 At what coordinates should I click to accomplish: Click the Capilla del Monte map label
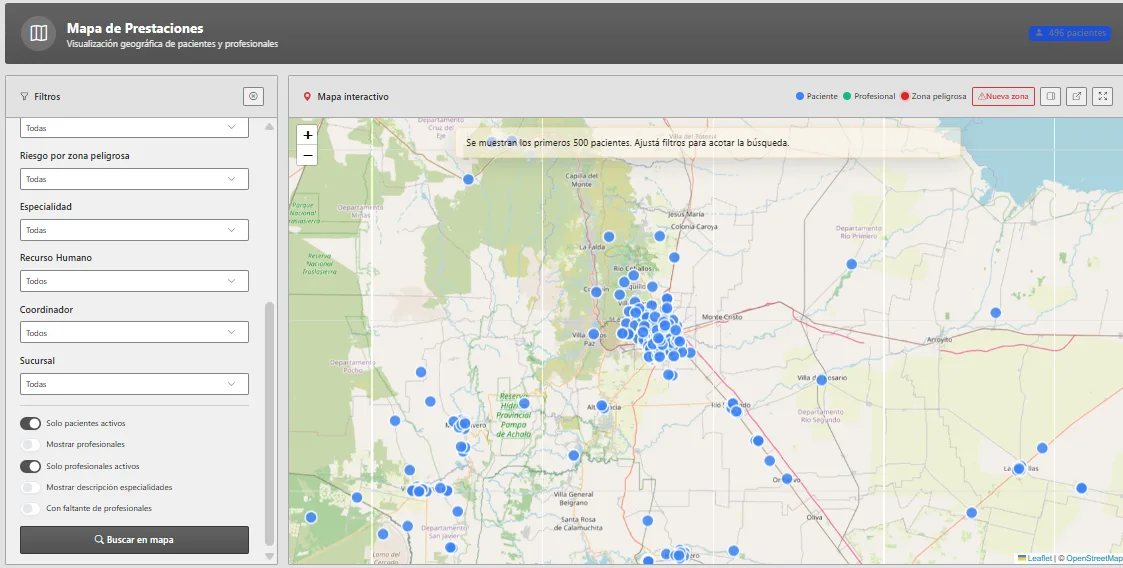coord(582,180)
